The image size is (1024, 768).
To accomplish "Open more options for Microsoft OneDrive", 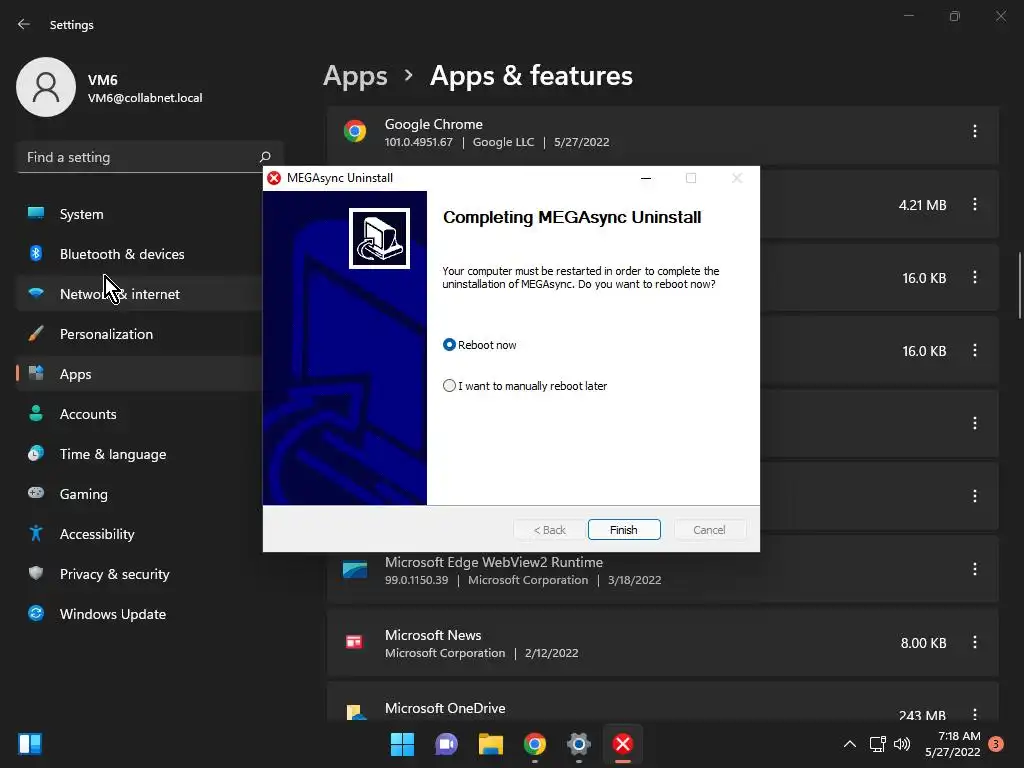I will 975,714.
